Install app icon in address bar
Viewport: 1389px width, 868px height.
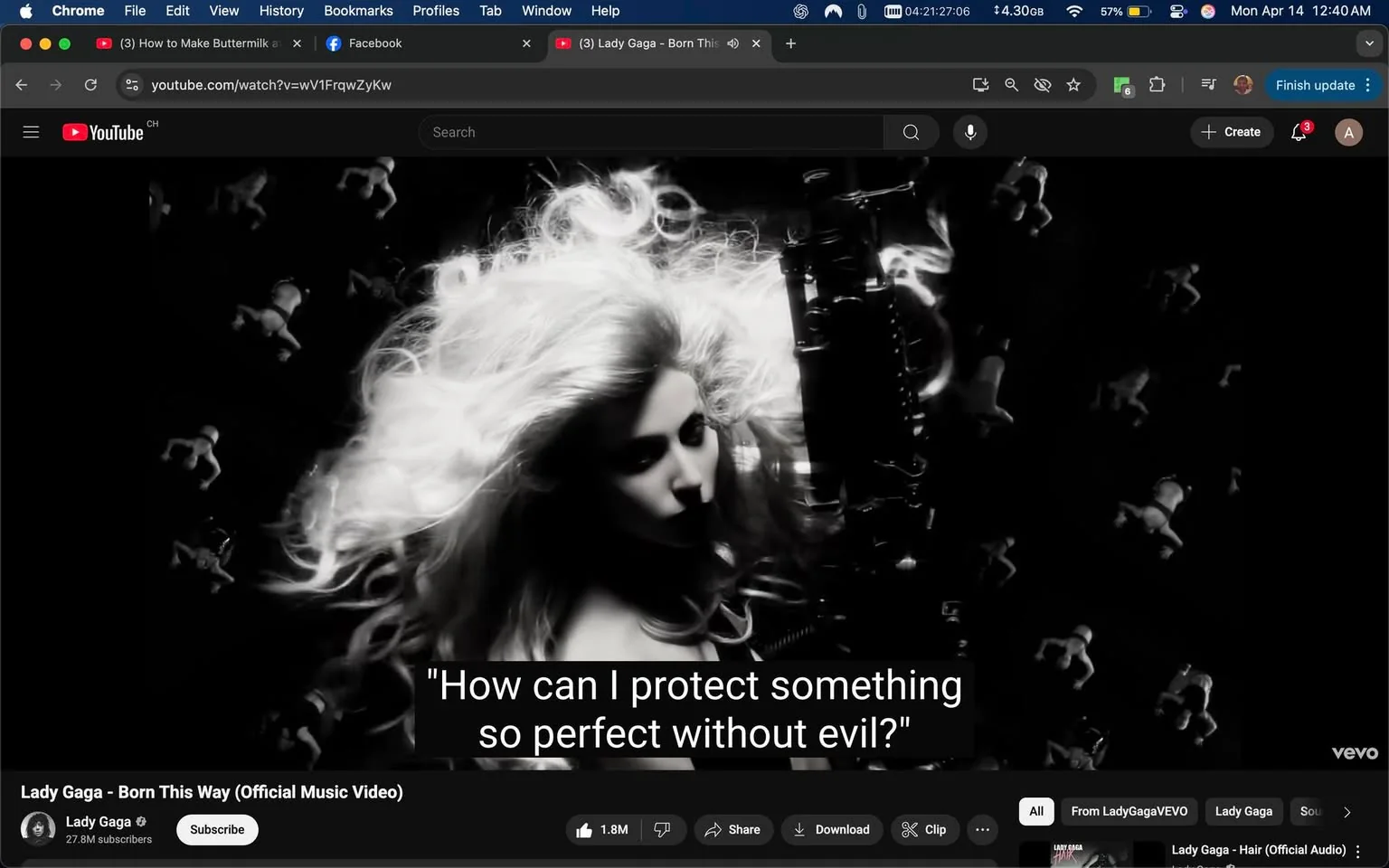(980, 85)
